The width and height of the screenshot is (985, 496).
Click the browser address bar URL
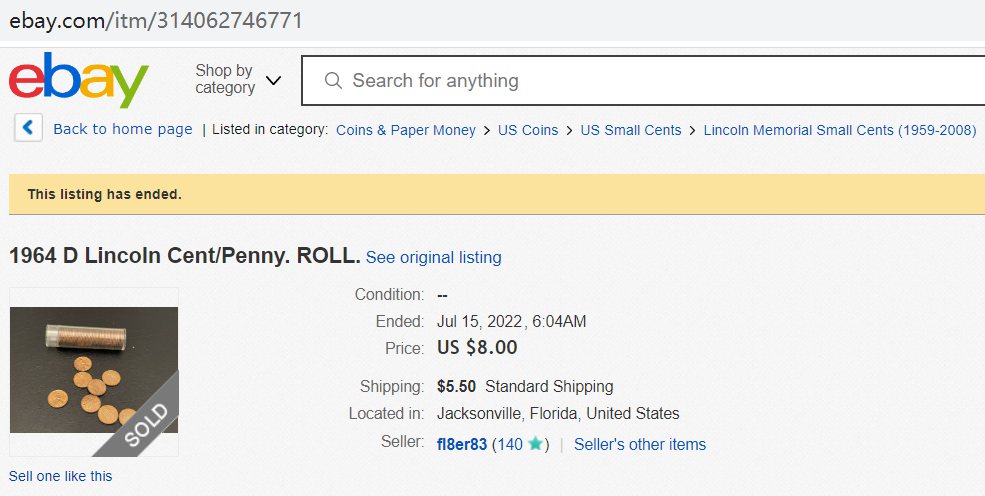point(156,20)
